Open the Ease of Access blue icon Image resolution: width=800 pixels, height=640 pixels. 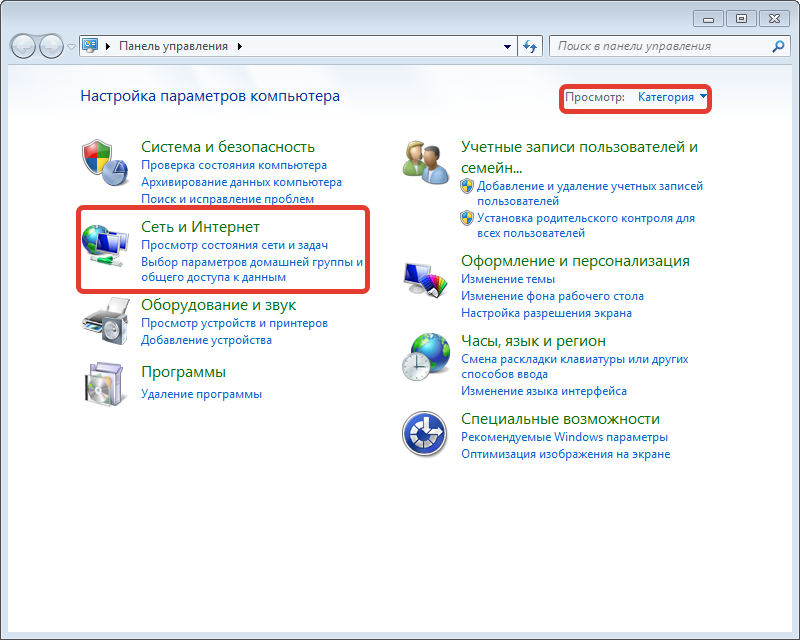point(426,435)
